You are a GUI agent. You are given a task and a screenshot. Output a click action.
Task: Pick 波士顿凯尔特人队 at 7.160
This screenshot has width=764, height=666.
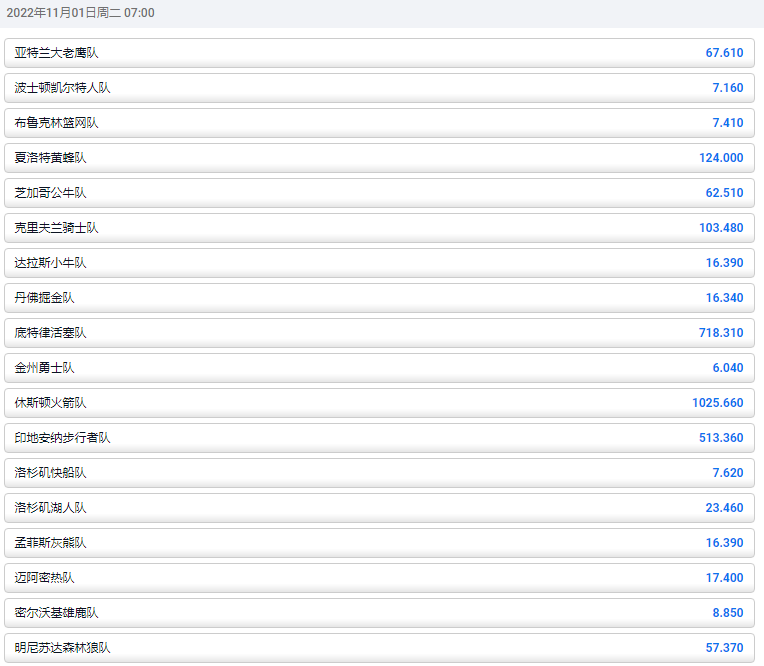(x=379, y=88)
